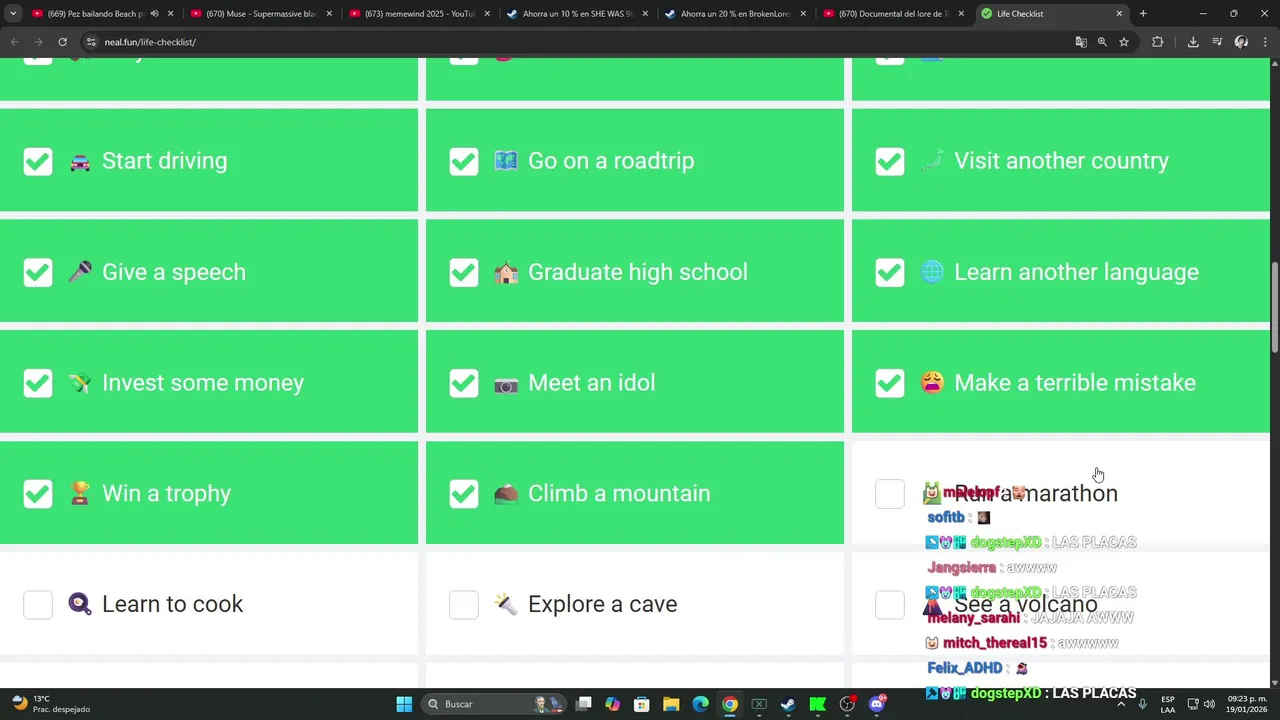
Task: Open a new browser tab
Action: pyautogui.click(x=1143, y=14)
